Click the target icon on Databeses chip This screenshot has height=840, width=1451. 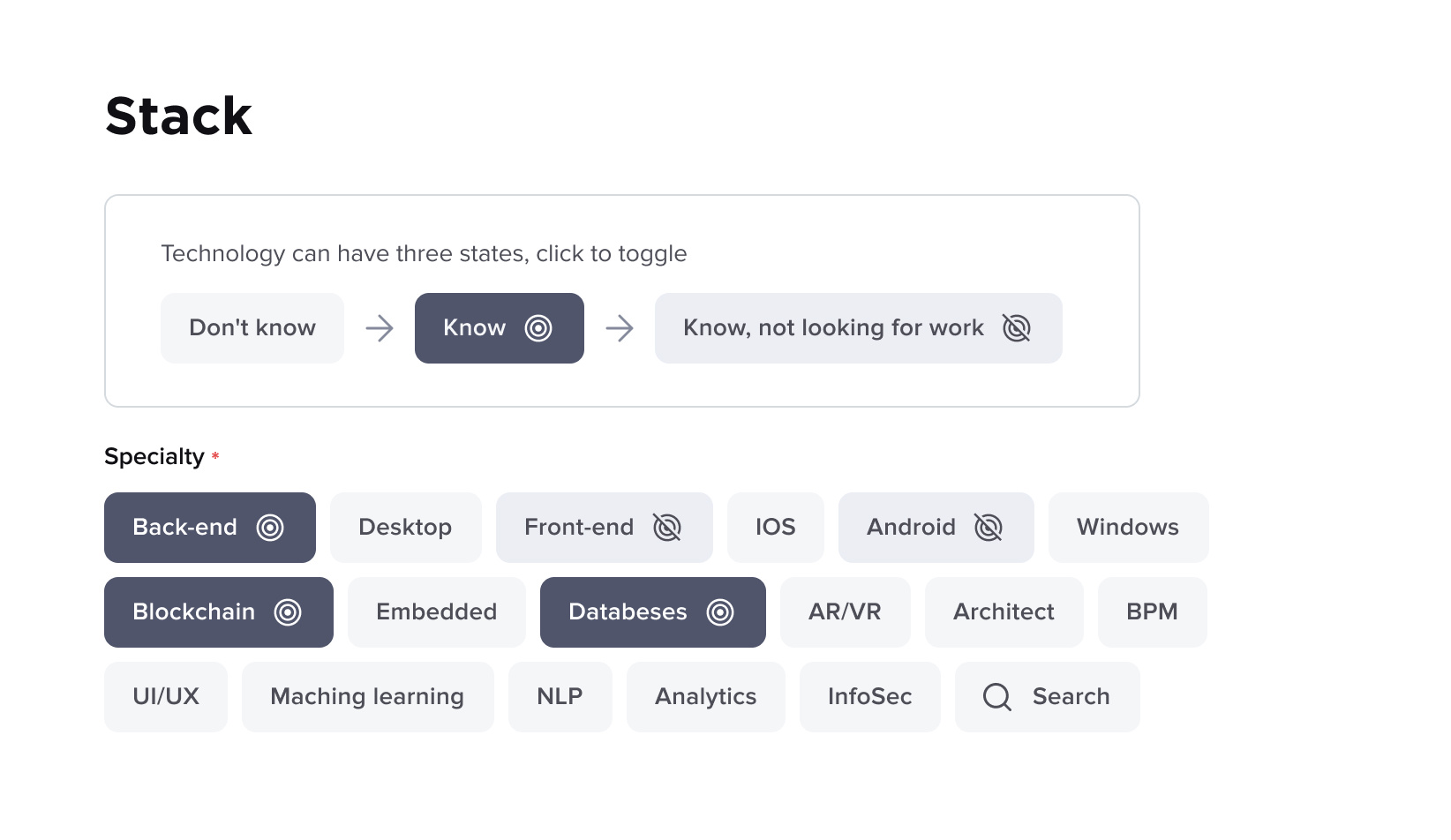(720, 612)
